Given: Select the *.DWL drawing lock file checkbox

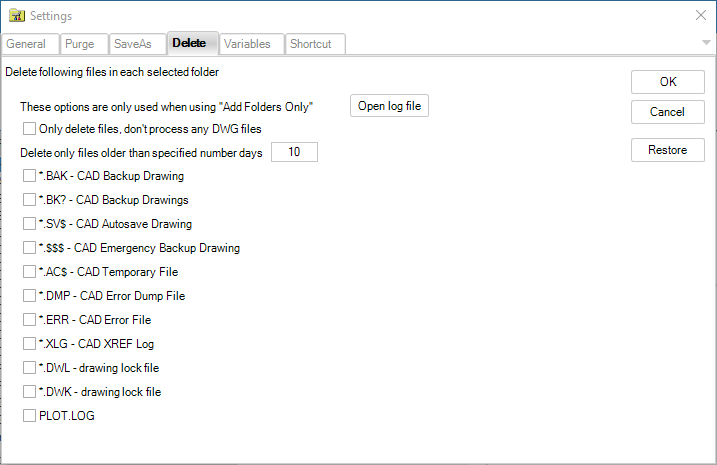Looking at the screenshot, I should [29, 368].
